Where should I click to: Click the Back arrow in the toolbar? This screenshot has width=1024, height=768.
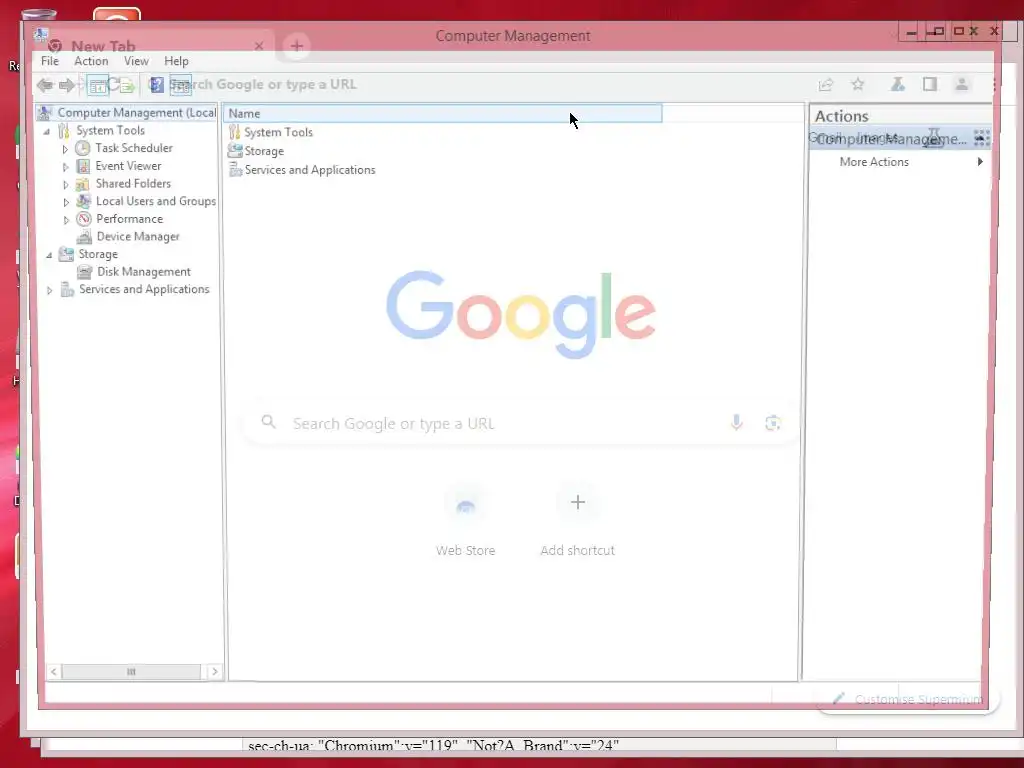pyautogui.click(x=45, y=85)
